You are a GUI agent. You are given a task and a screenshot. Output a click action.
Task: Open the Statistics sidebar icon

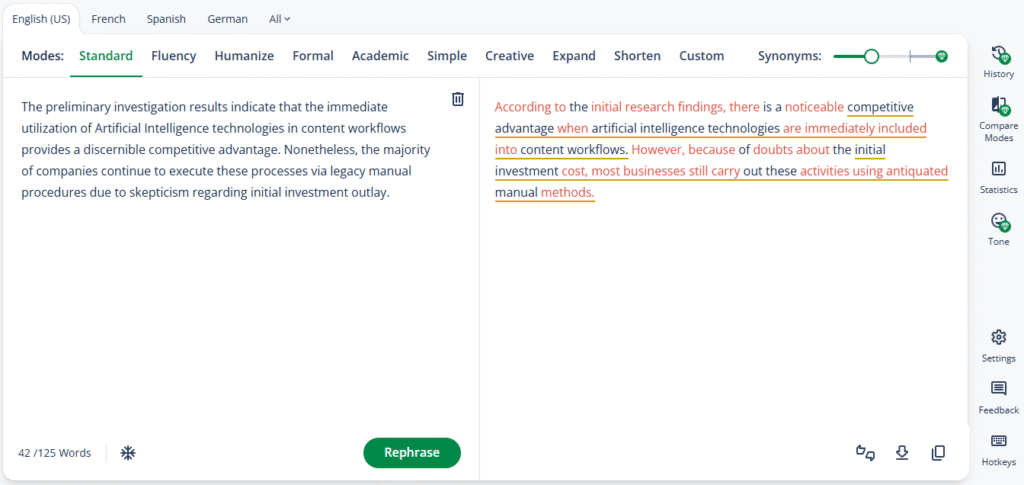(x=998, y=169)
